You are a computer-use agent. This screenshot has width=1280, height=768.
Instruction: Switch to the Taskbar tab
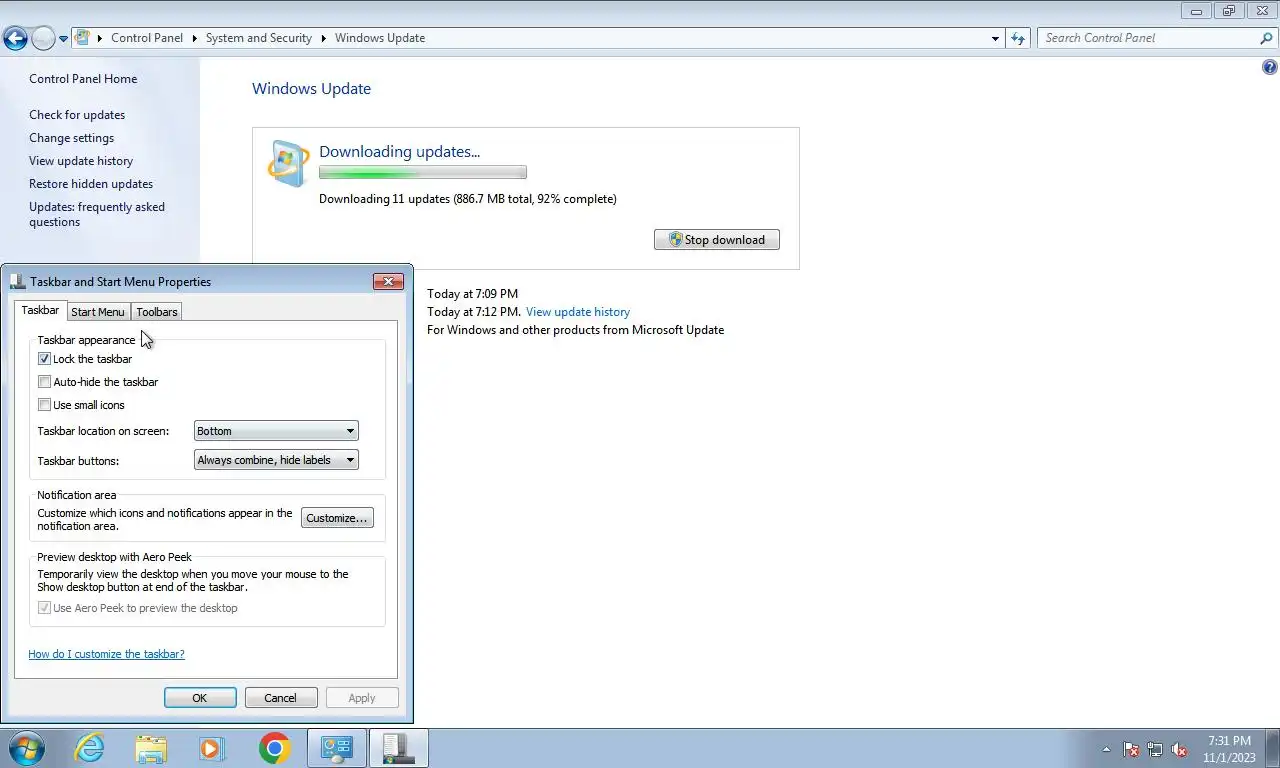41,311
